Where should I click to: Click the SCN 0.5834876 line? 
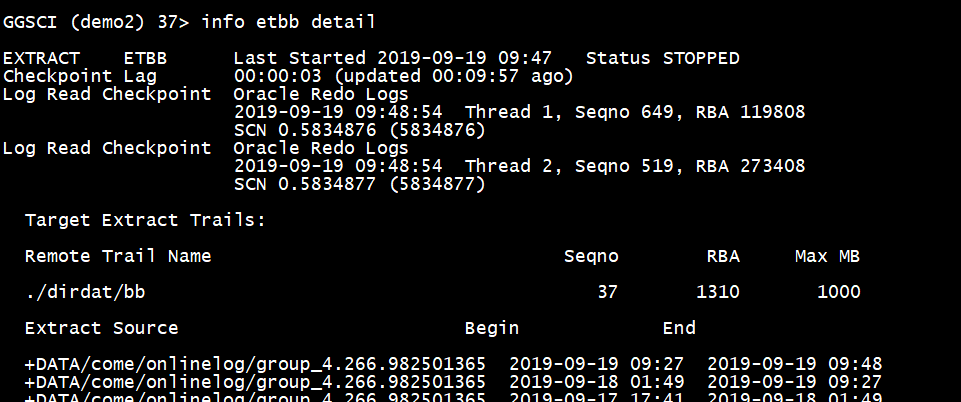[359, 130]
